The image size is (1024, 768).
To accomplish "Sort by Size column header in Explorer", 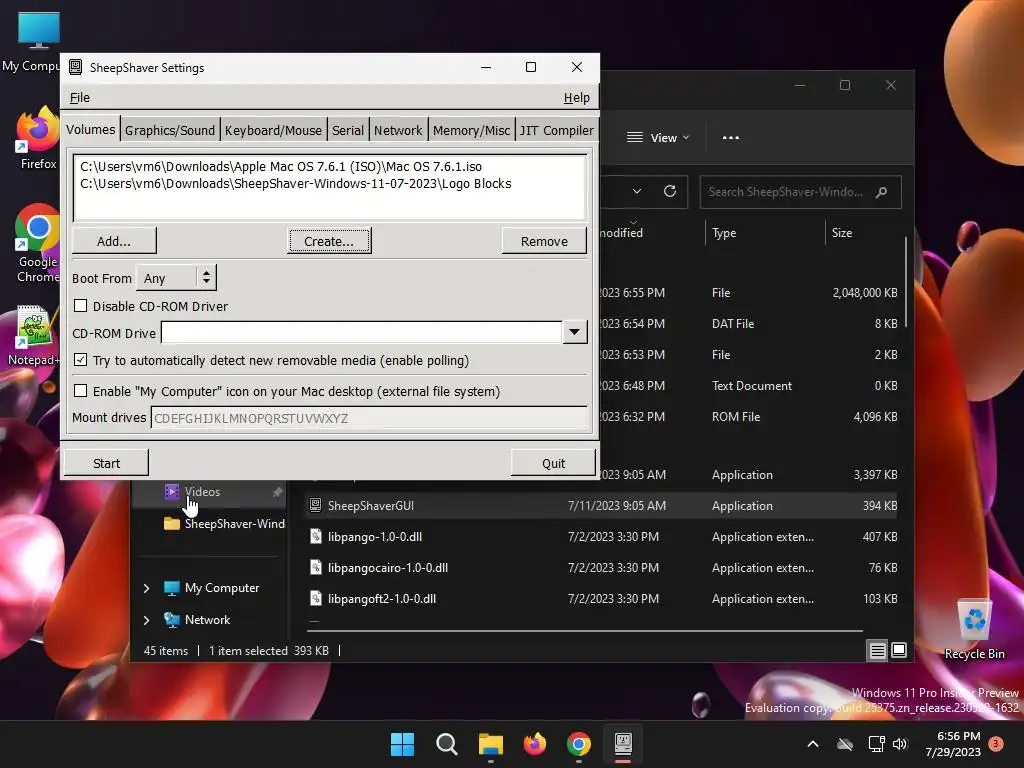I will (x=863, y=232).
